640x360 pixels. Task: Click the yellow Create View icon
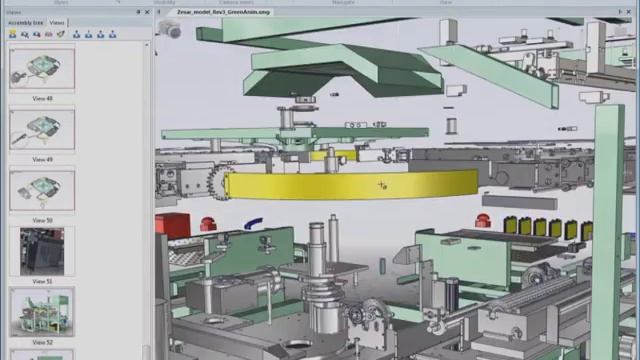(x=13, y=35)
